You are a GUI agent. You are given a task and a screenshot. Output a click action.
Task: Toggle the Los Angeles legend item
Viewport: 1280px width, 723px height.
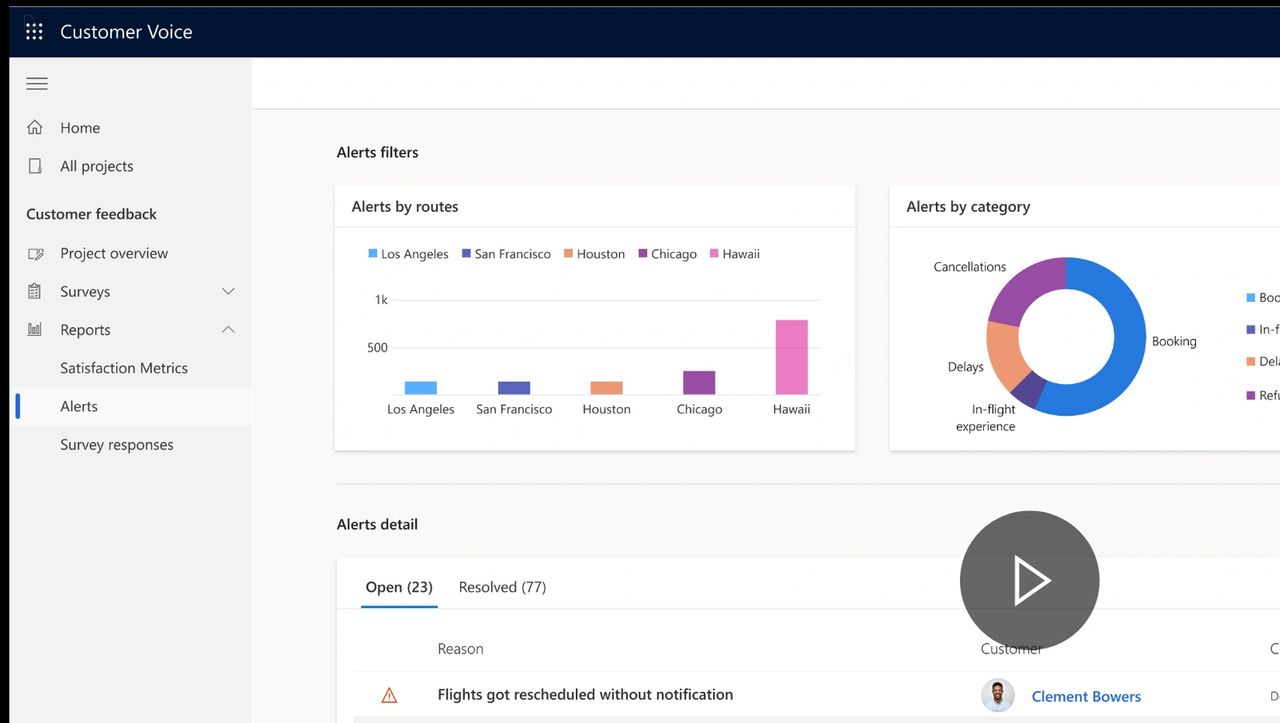(x=407, y=254)
